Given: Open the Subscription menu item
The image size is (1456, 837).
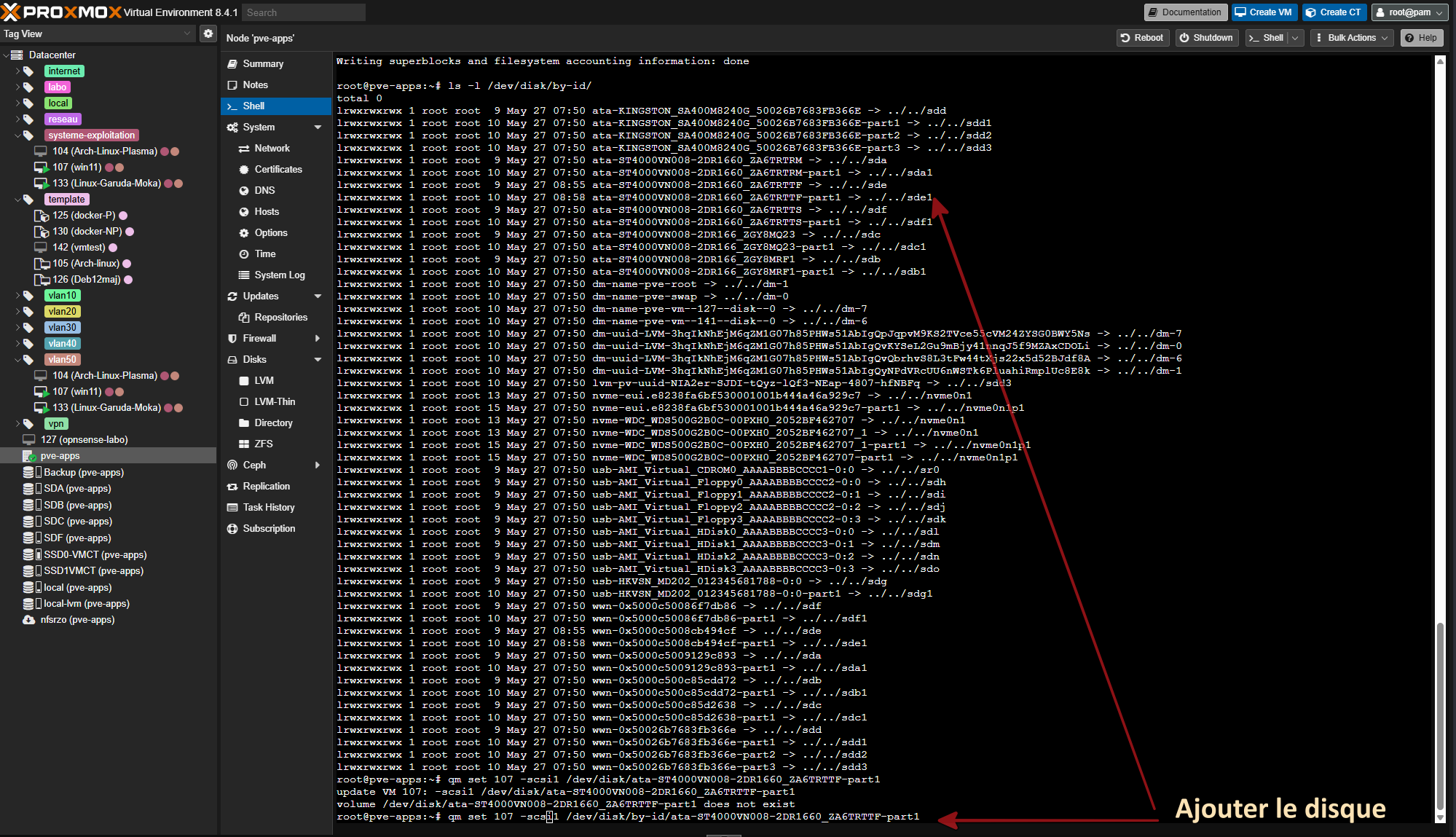Looking at the screenshot, I should pyautogui.click(x=276, y=529).
